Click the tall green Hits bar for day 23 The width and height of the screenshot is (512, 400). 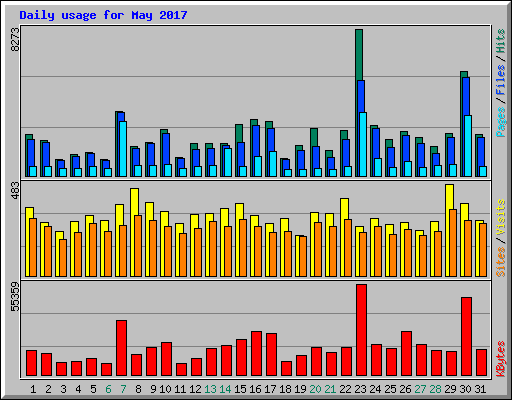(x=359, y=55)
